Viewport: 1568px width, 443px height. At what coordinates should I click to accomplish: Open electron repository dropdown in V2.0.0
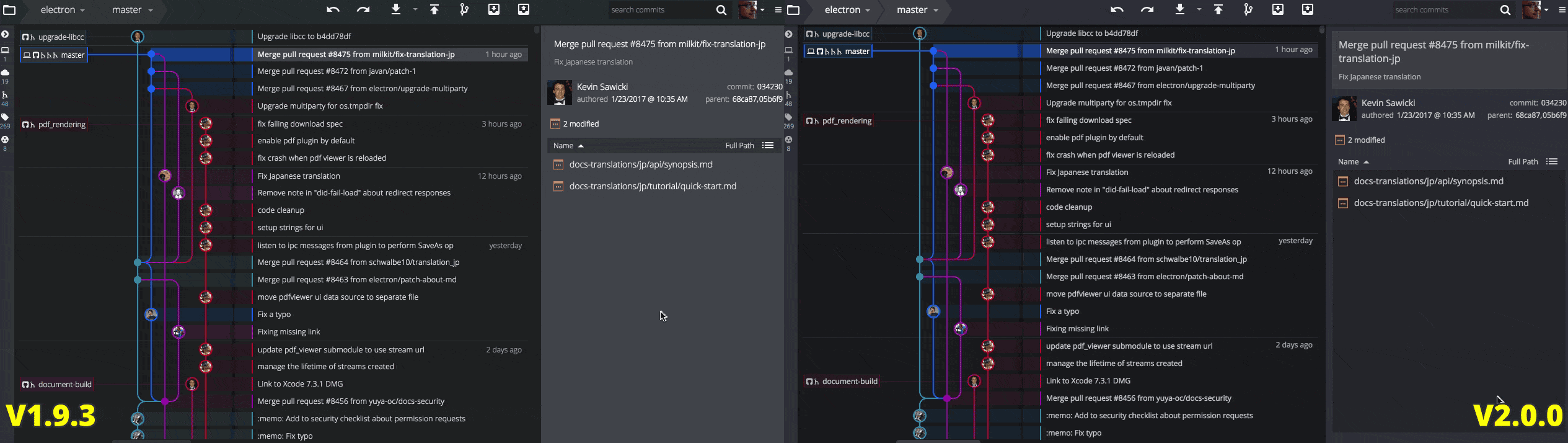(x=847, y=10)
